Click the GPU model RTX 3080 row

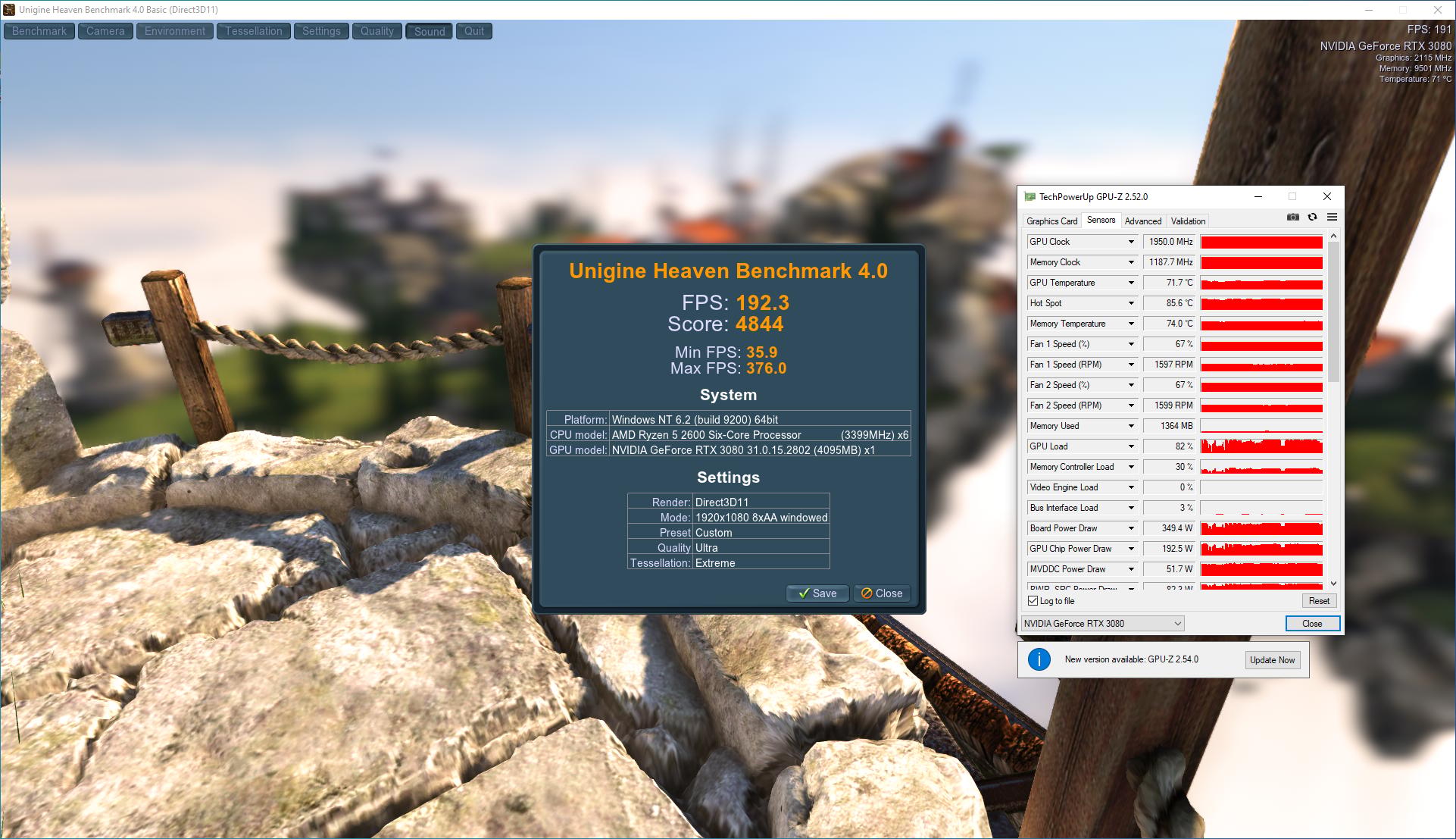[729, 450]
